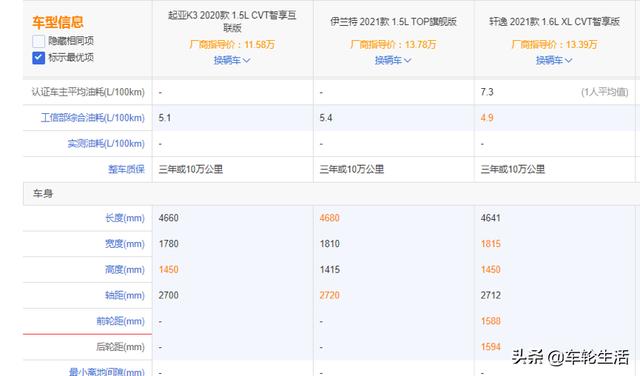This screenshot has width=640, height=376.
Task: Click the 1810 width value
Action: click(329, 244)
